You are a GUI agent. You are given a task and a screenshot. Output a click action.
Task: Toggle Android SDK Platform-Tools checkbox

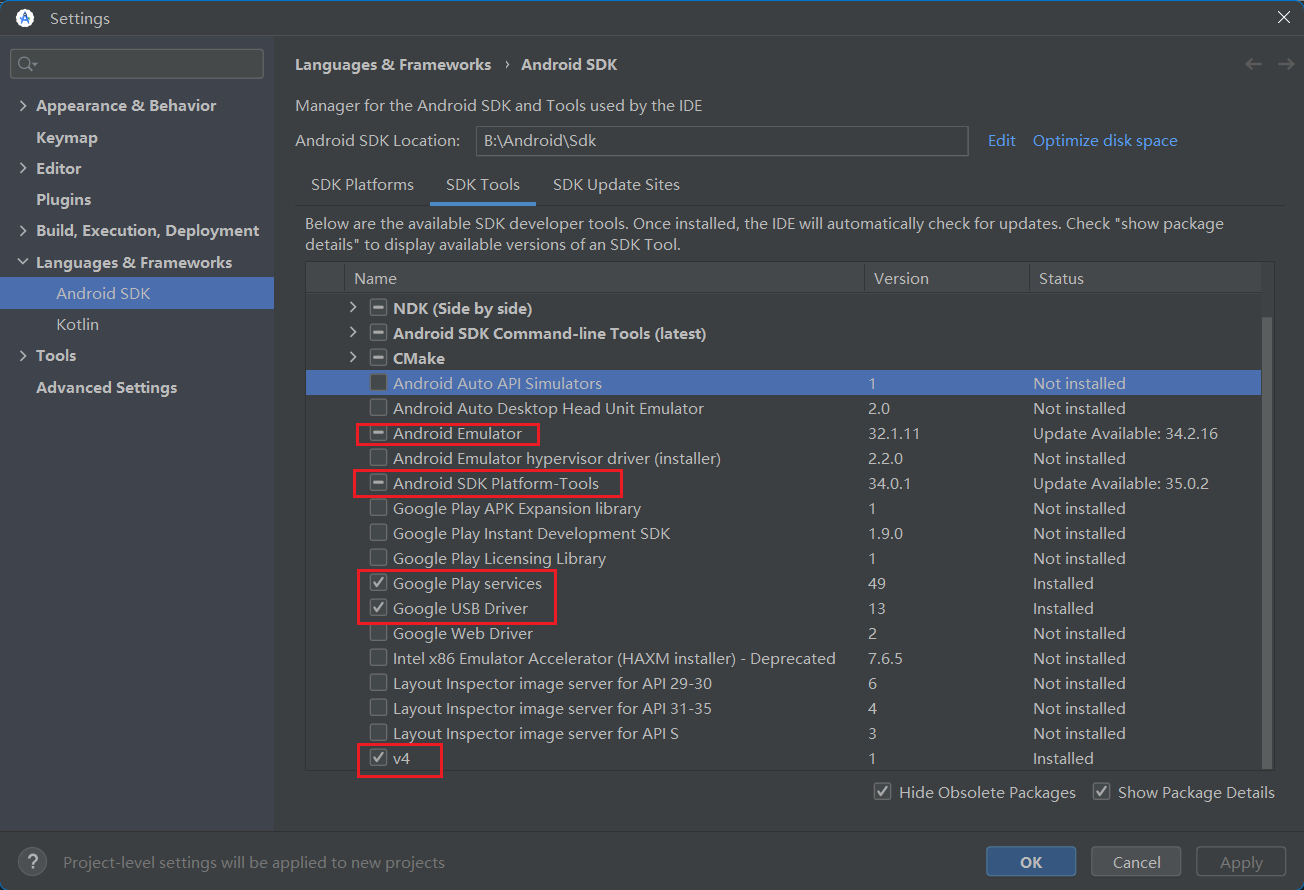(x=378, y=483)
